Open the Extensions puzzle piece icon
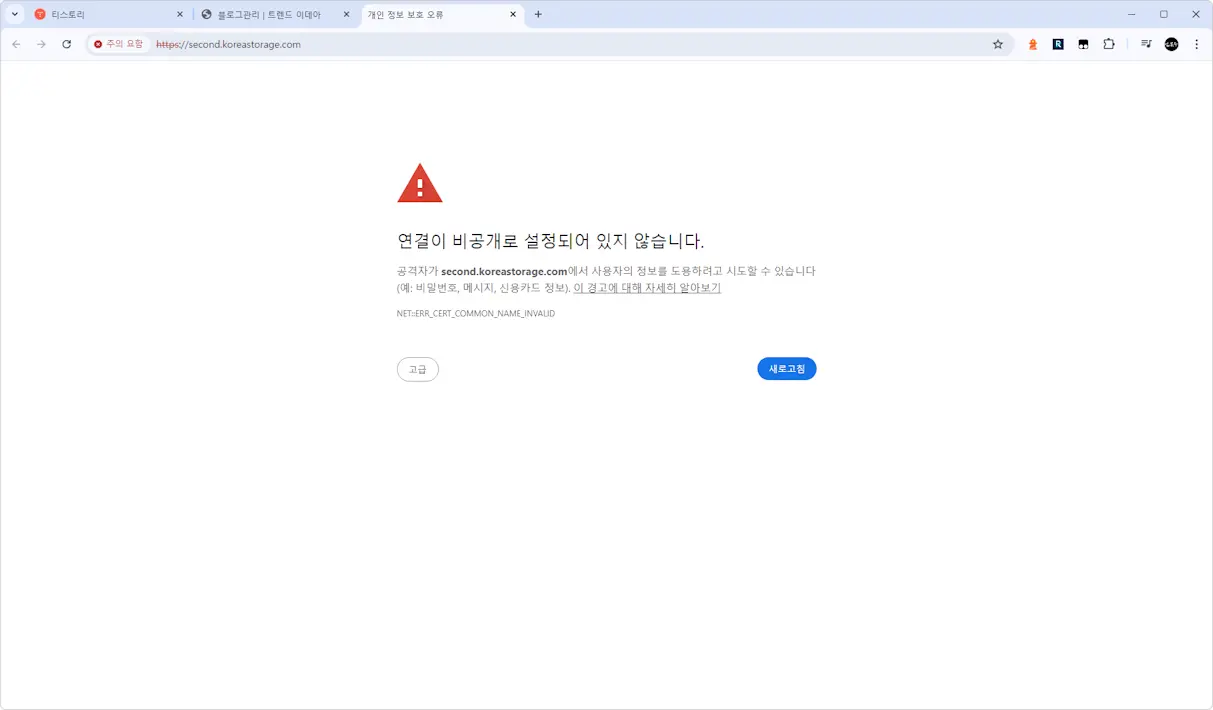Viewport: 1213px width, 710px height. [1109, 44]
